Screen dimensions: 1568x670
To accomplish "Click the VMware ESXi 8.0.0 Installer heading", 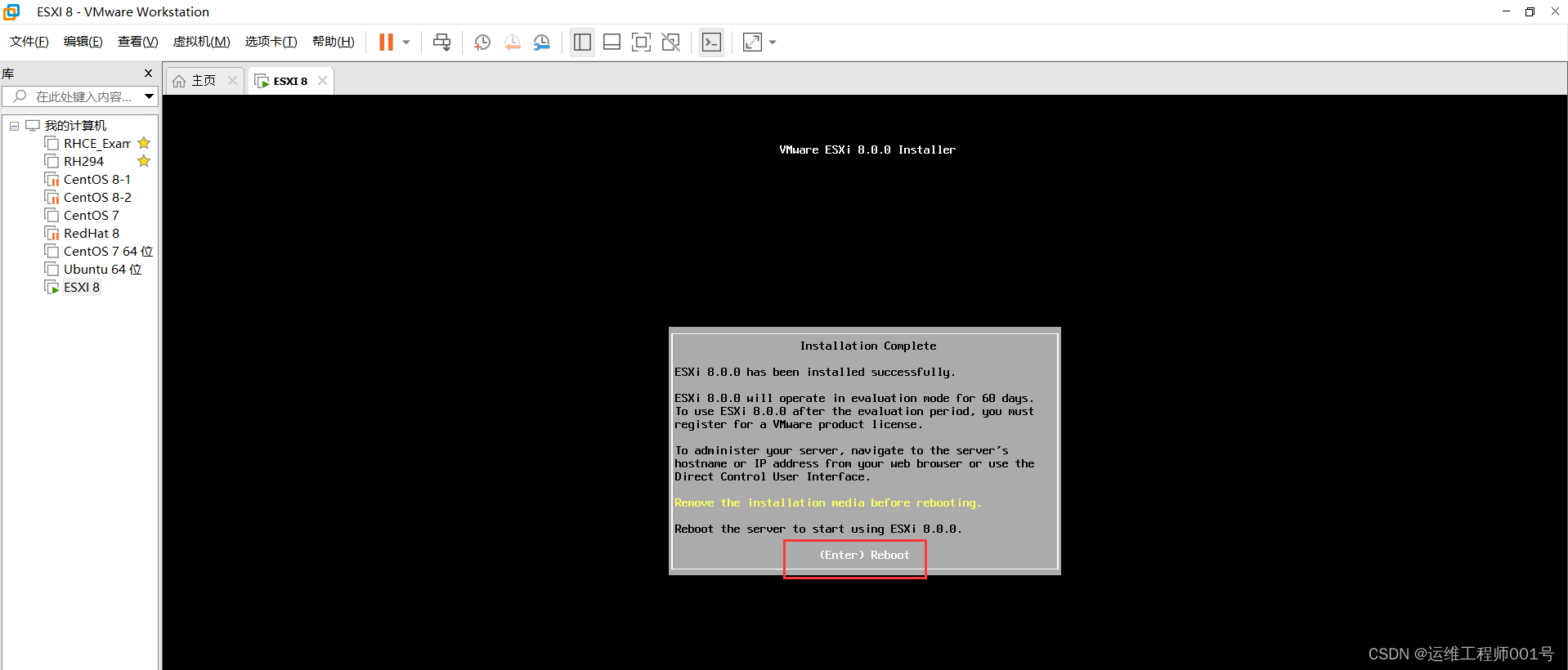I will pyautogui.click(x=867, y=150).
